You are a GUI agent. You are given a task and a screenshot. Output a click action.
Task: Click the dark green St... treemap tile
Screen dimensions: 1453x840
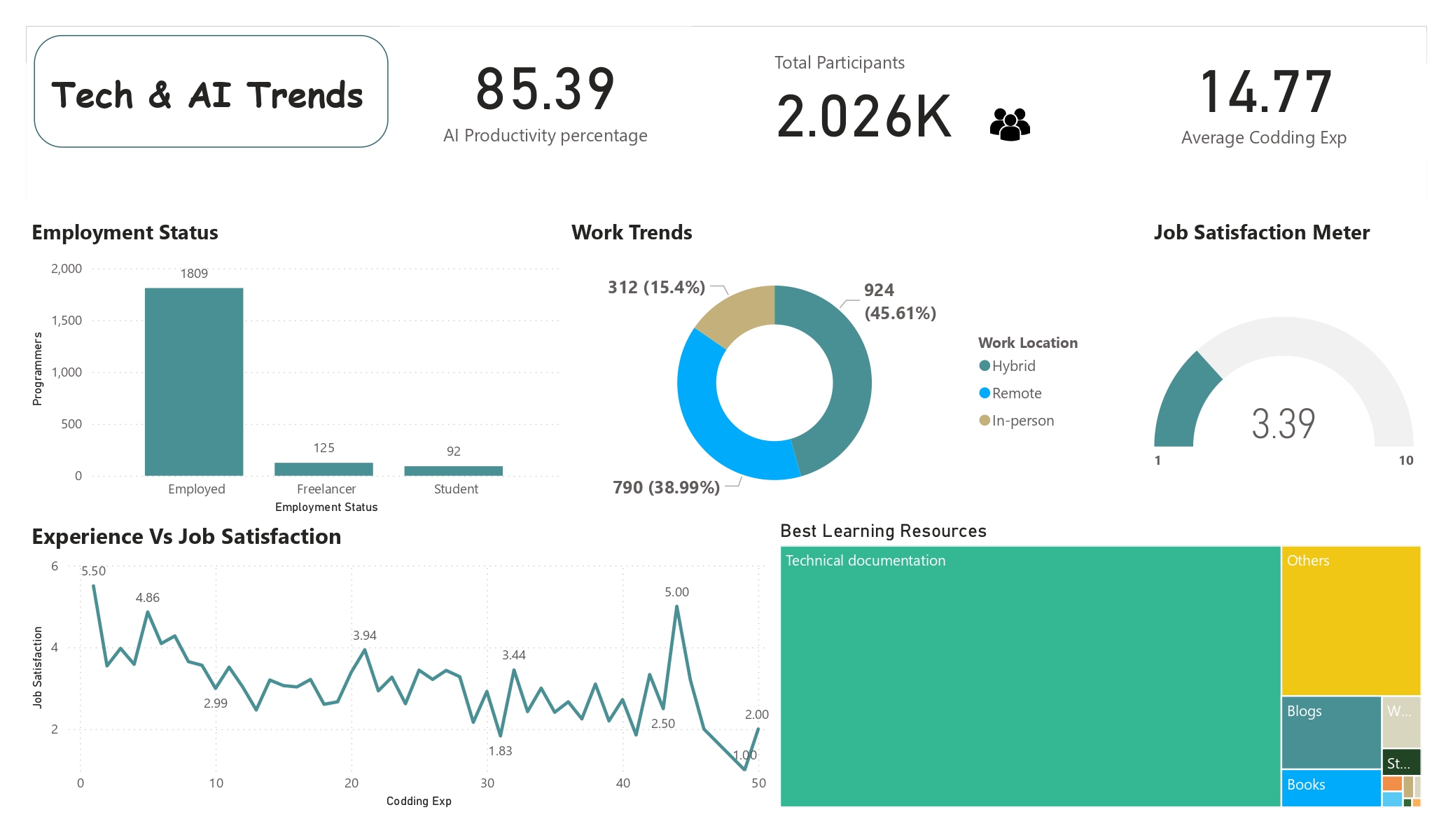tap(1402, 762)
